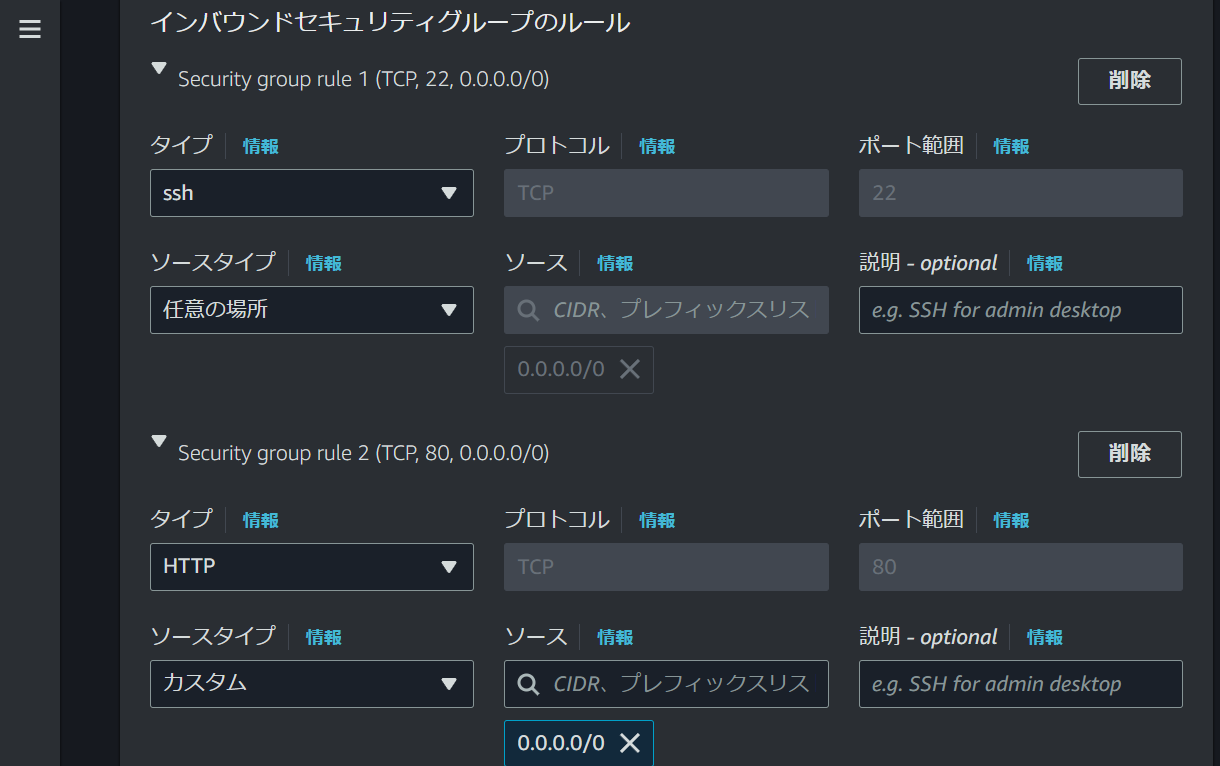Open the カスタム source type dropdown

click(x=311, y=684)
